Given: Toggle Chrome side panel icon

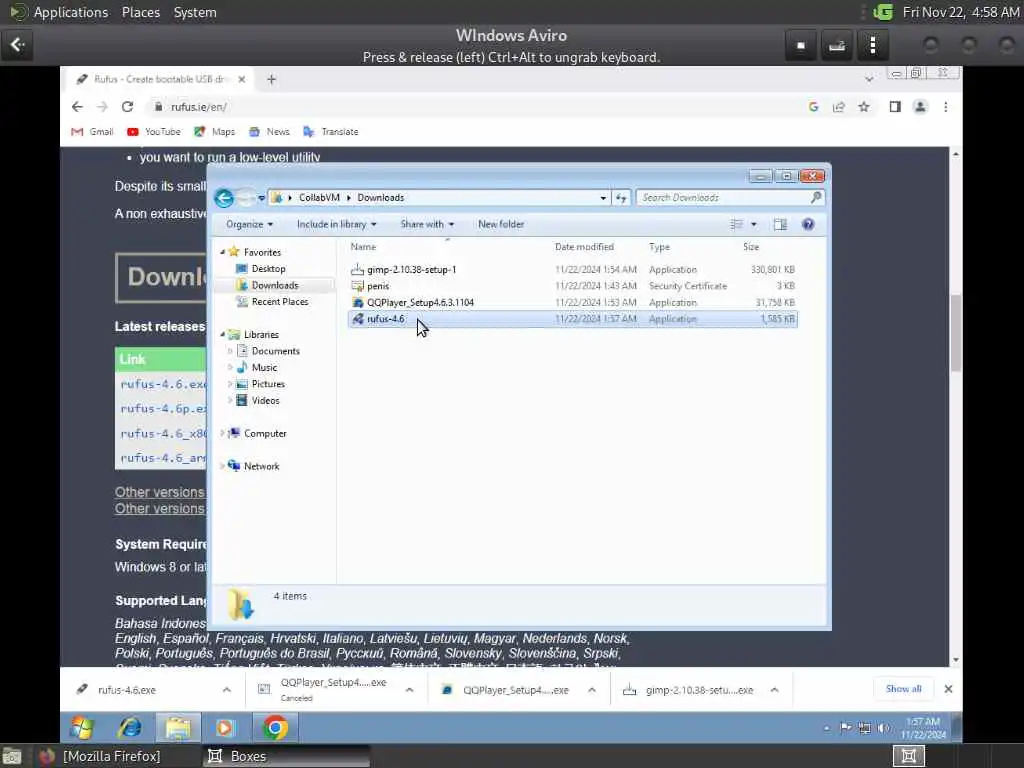Looking at the screenshot, I should point(895,107).
